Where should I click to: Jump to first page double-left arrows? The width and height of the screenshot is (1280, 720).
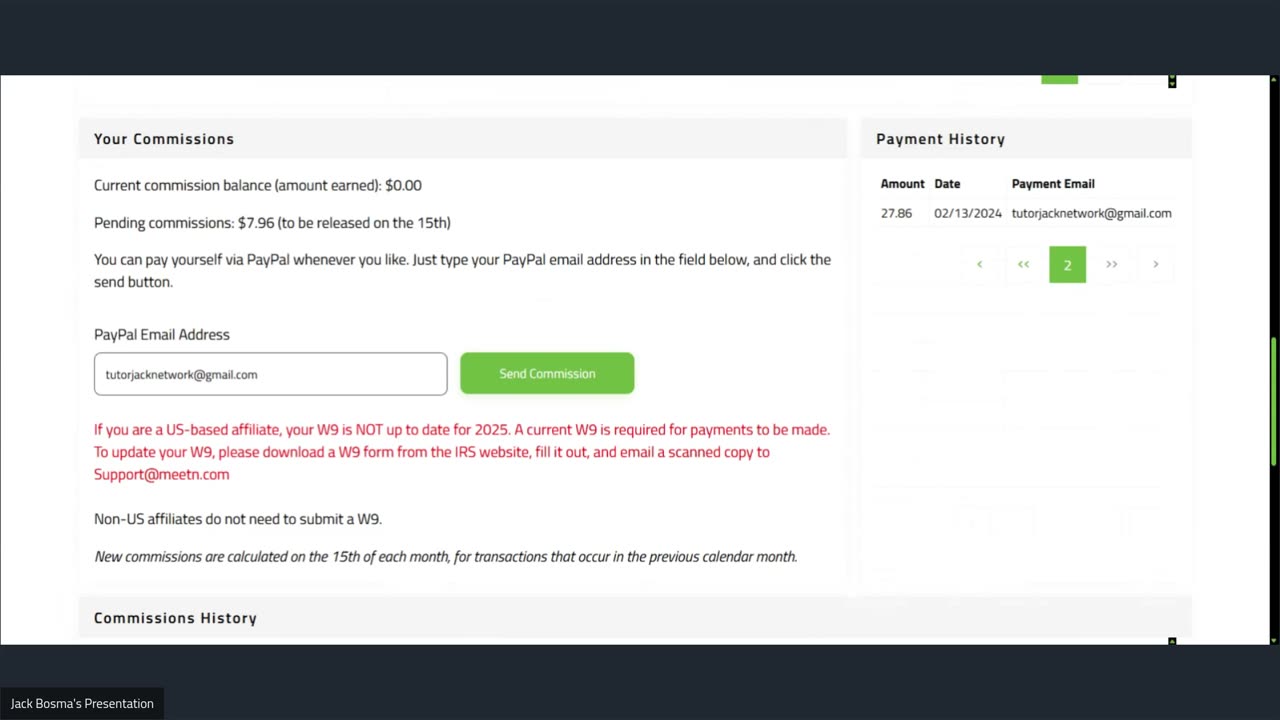pos(1023,264)
